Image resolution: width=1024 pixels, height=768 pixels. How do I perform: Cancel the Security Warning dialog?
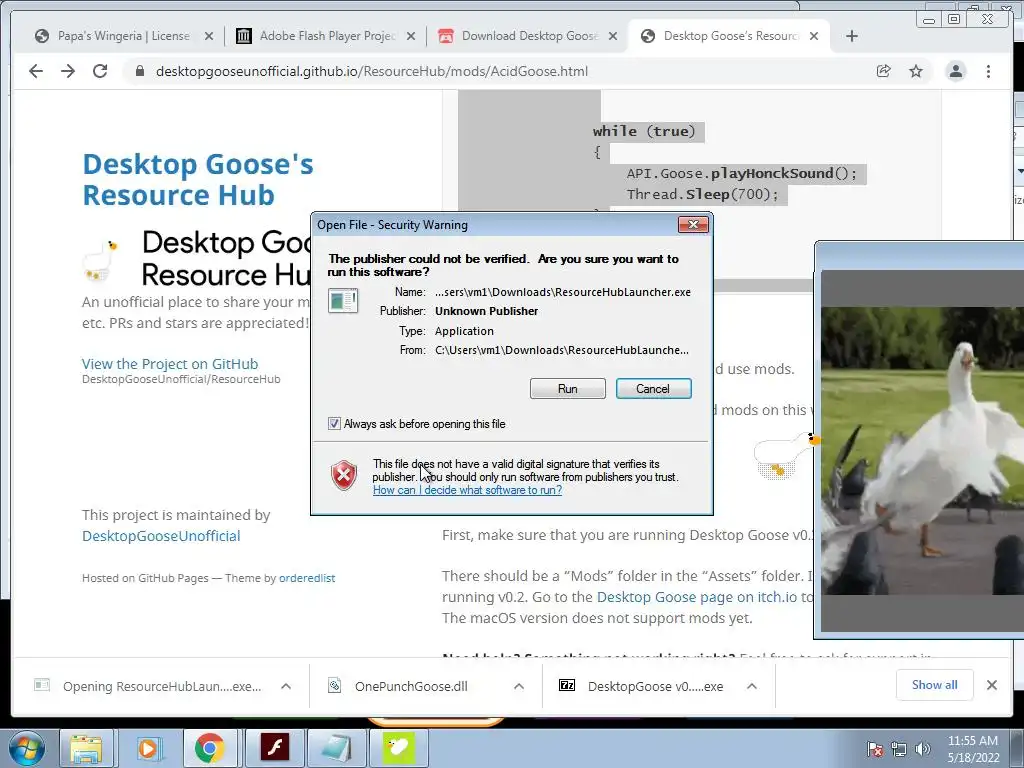653,389
